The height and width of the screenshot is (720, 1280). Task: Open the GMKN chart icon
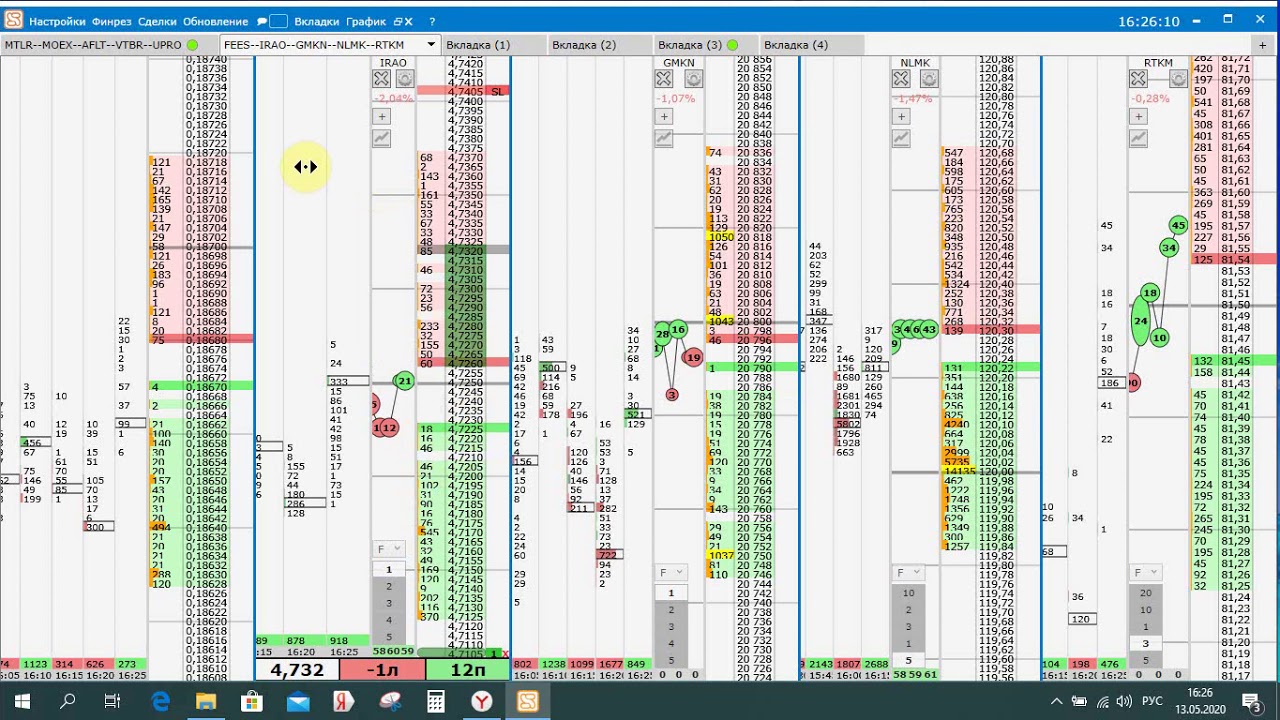665,138
